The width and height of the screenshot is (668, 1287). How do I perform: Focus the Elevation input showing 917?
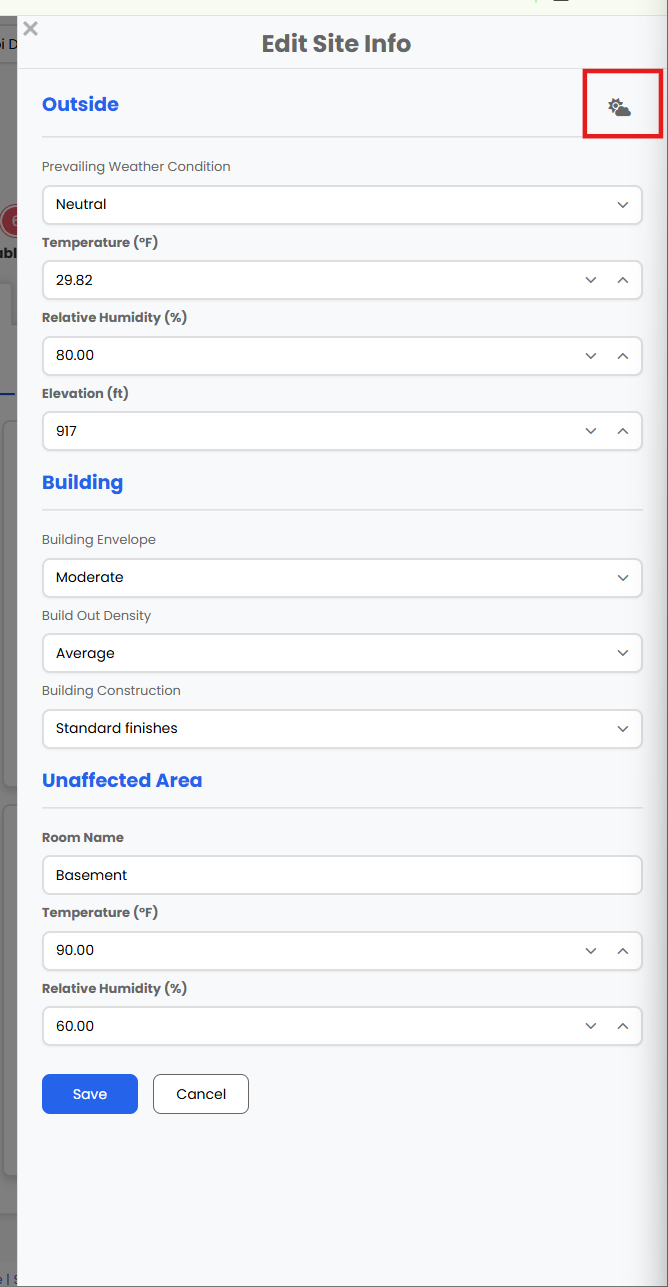pos(310,431)
